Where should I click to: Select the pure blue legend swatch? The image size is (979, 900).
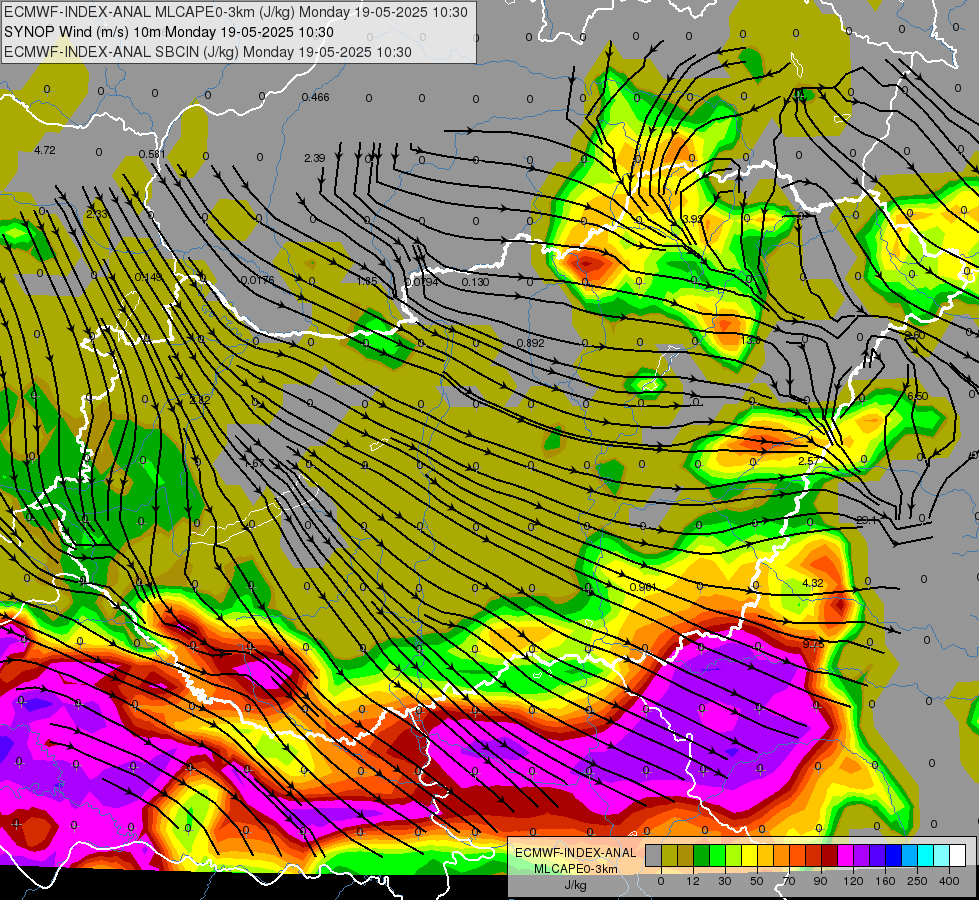point(893,855)
